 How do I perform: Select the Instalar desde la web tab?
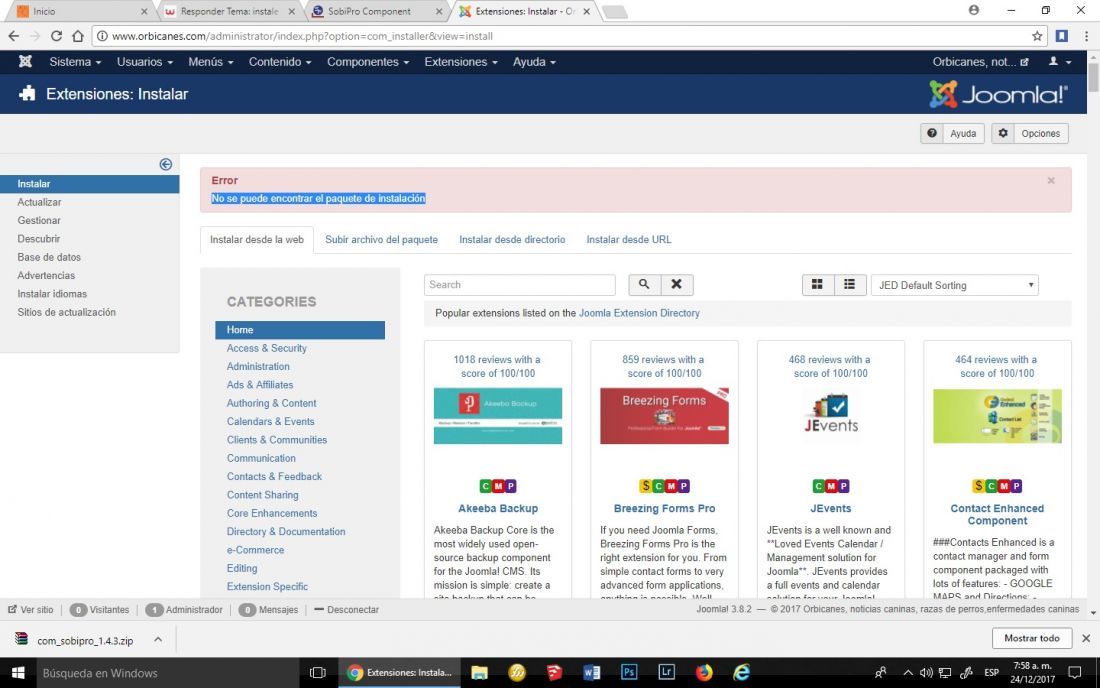coord(257,240)
